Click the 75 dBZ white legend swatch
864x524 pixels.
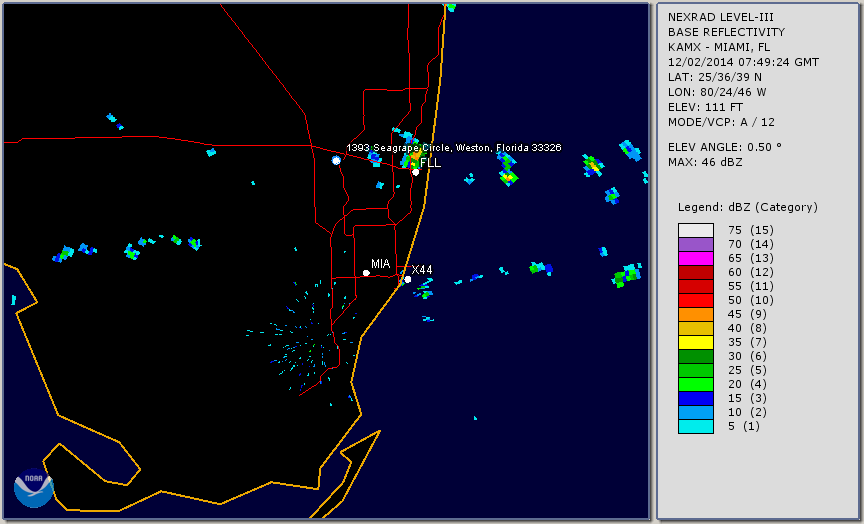[x=696, y=230]
